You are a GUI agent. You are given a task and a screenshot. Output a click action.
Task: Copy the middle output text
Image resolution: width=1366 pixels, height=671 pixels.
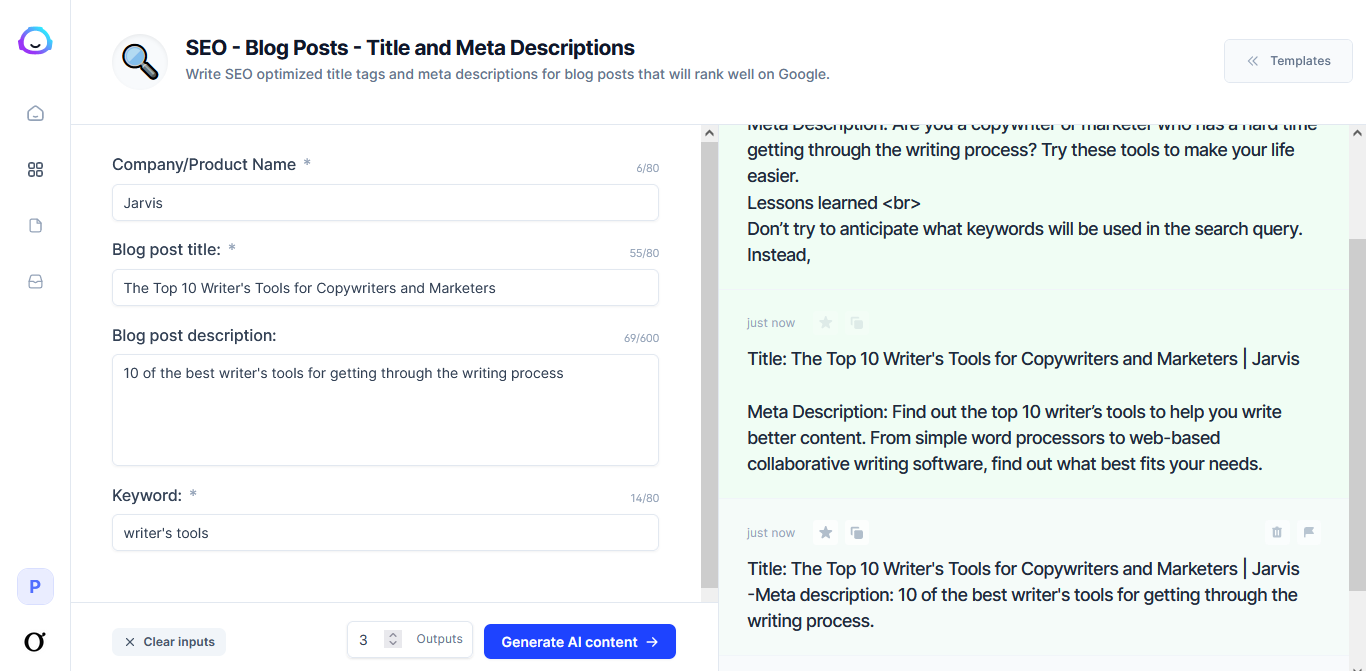[857, 323]
